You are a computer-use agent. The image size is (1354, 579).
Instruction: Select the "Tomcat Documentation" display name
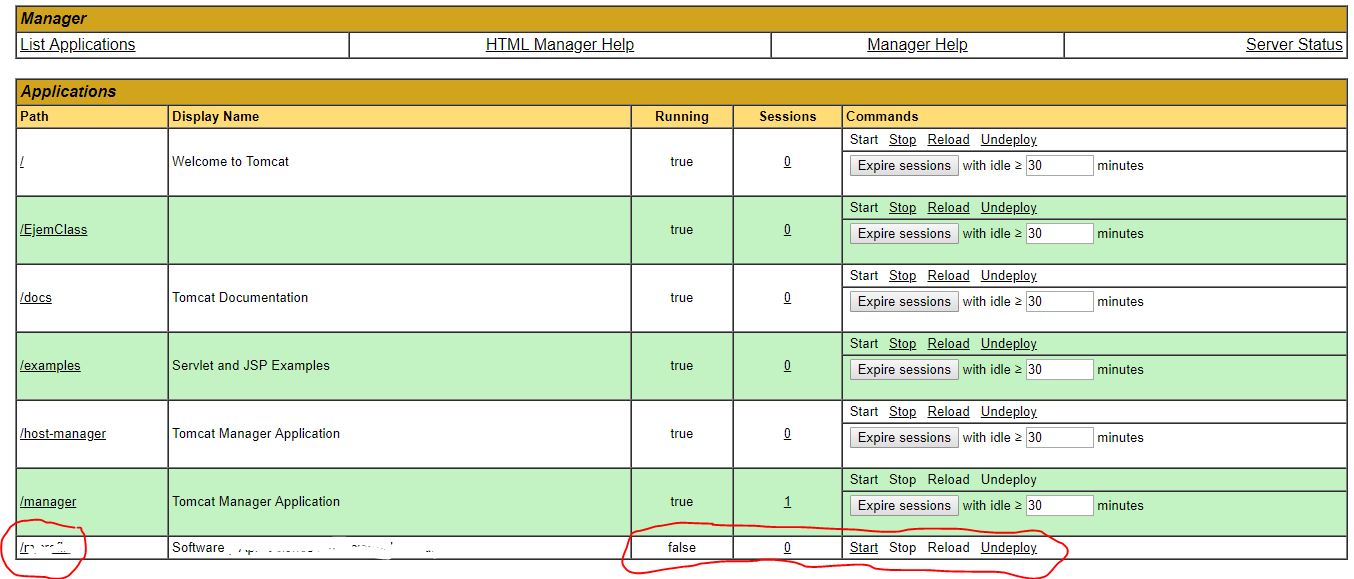click(x=240, y=297)
